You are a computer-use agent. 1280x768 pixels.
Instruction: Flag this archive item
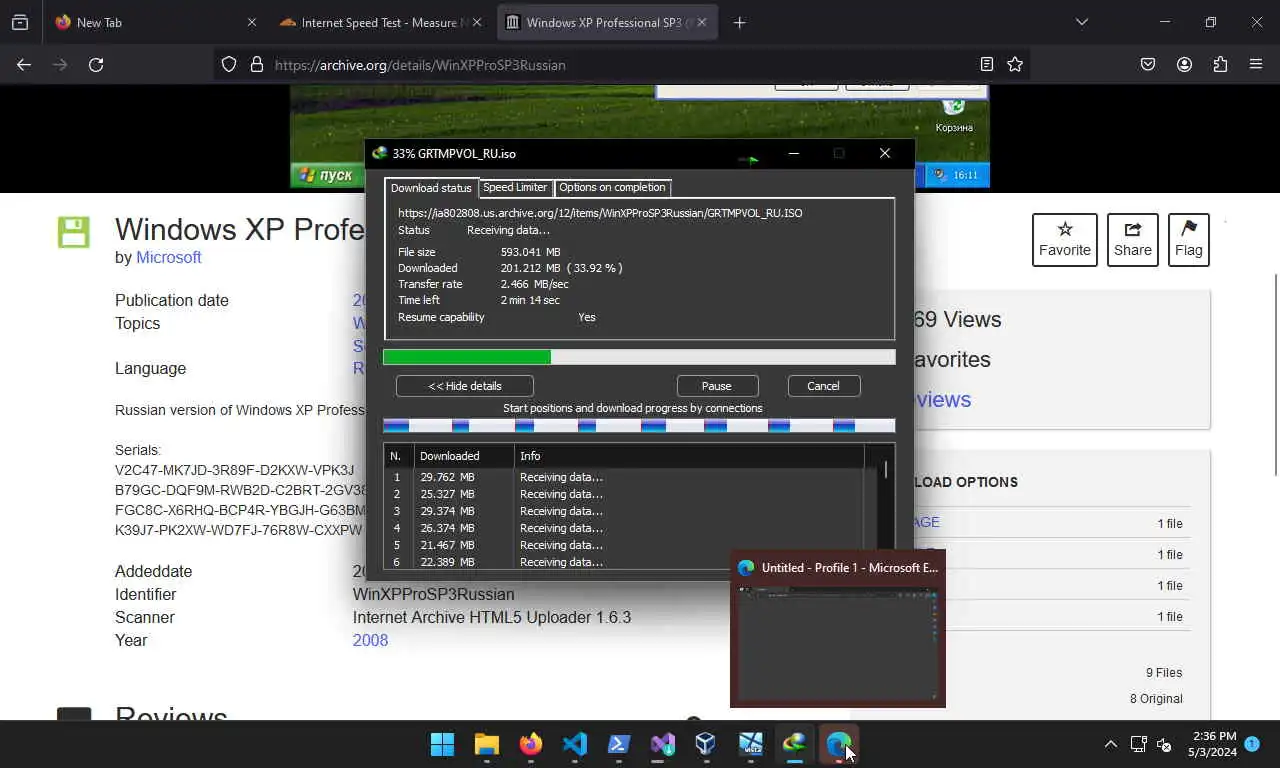tap(1188, 240)
